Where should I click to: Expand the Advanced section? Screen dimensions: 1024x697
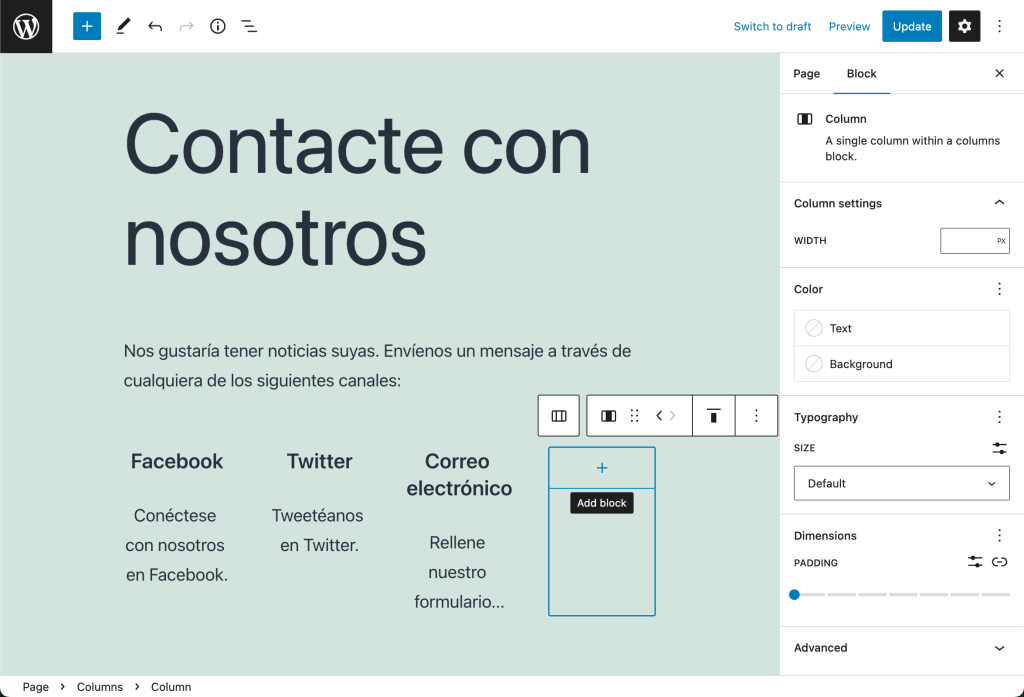900,648
